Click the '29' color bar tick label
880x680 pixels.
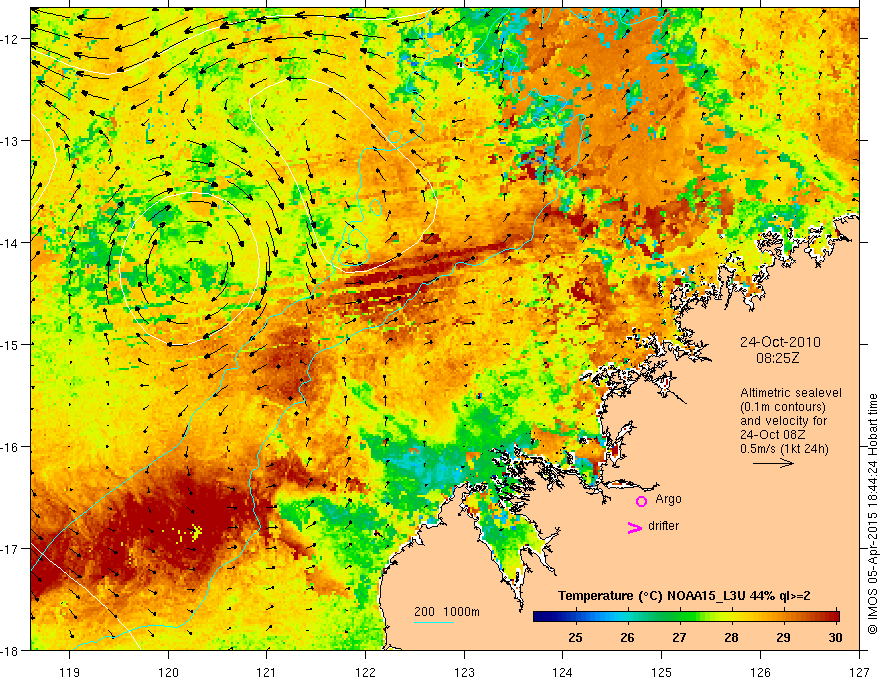(x=783, y=638)
